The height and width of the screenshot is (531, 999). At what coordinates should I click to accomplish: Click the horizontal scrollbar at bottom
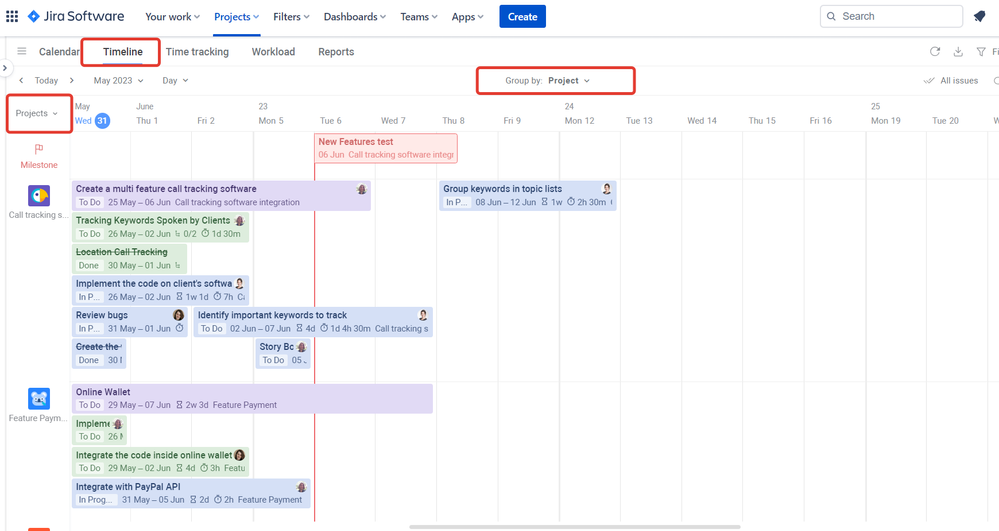tap(575, 527)
